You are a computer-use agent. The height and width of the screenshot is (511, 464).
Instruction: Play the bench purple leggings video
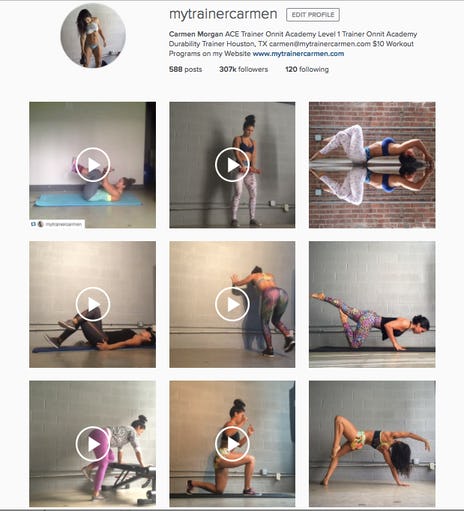(x=93, y=444)
